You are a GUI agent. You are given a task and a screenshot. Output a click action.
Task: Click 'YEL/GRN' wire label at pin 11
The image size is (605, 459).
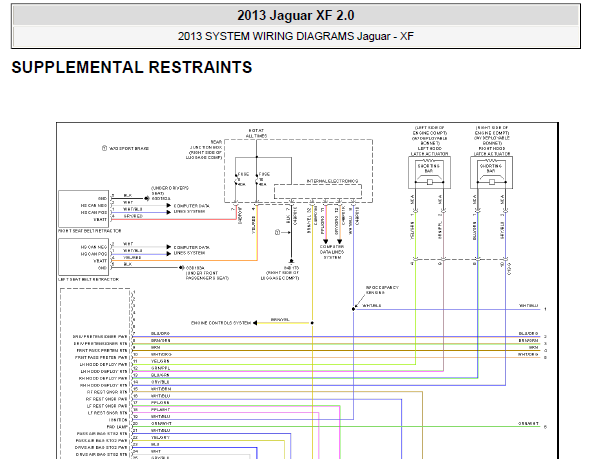[160, 361]
